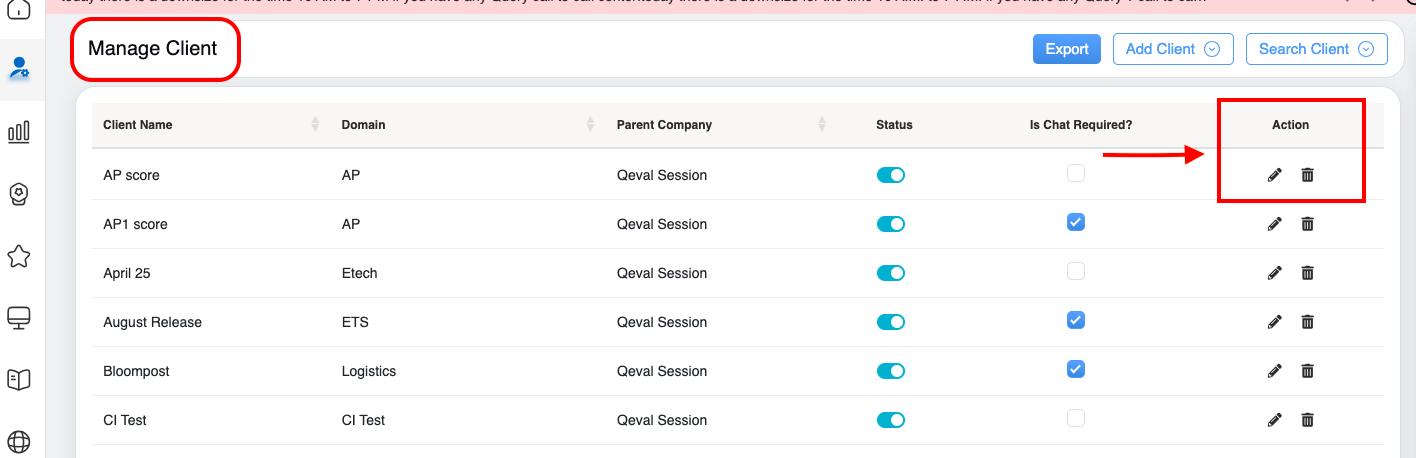Sort the table by Domain column
Image resolution: width=1416 pixels, height=458 pixels.
coord(590,125)
